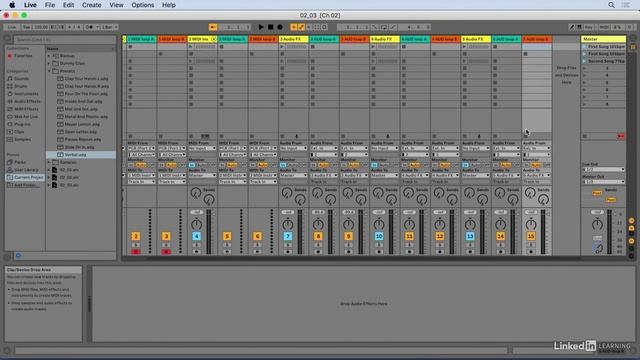Open the View menu
The width and height of the screenshot is (640, 360).
pos(116,5)
